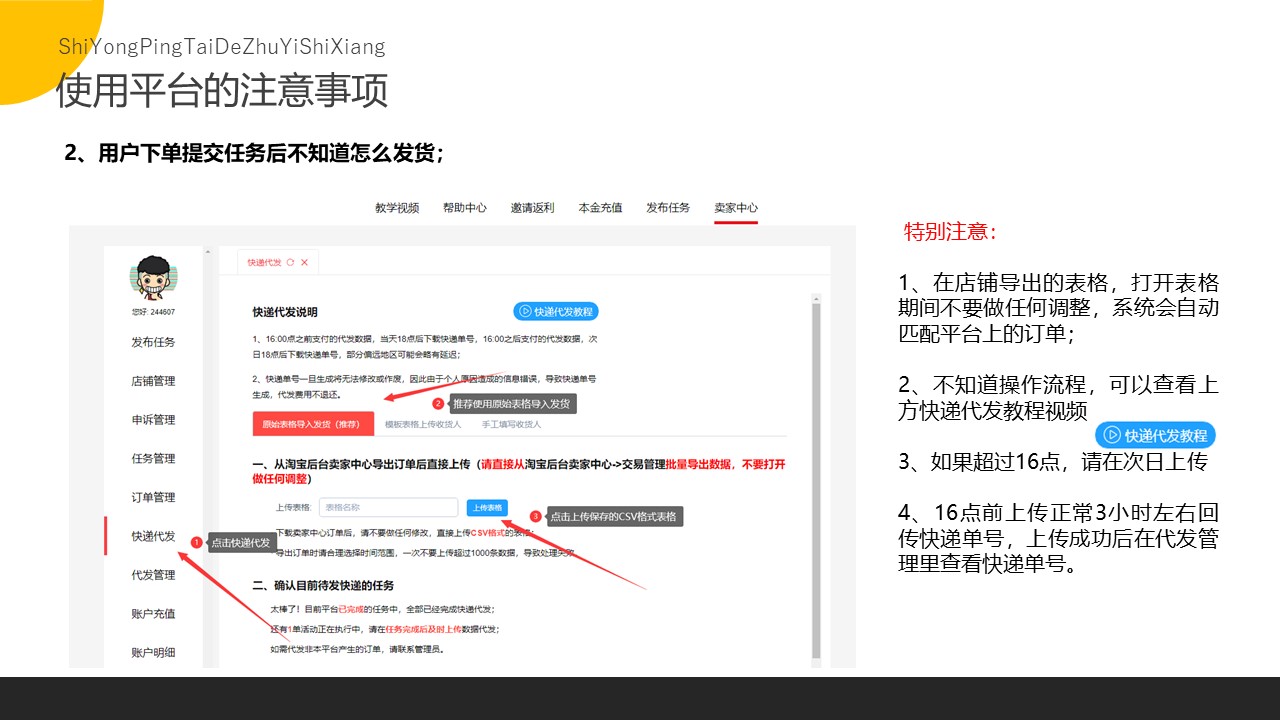The width and height of the screenshot is (1280, 720).
Task: Open 任务管理 in the sidebar
Action: click(153, 458)
